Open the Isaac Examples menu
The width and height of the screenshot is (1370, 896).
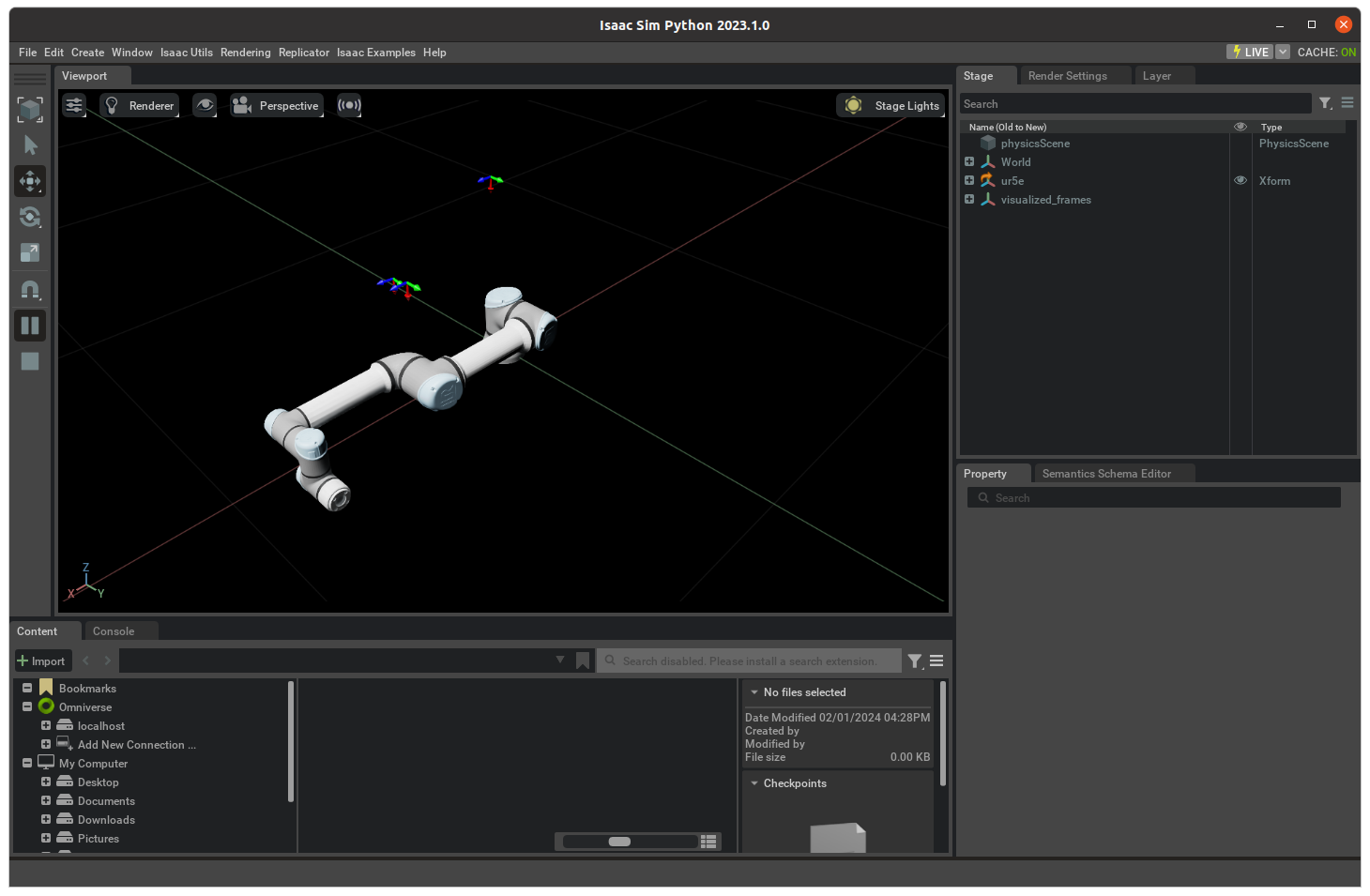click(x=376, y=53)
